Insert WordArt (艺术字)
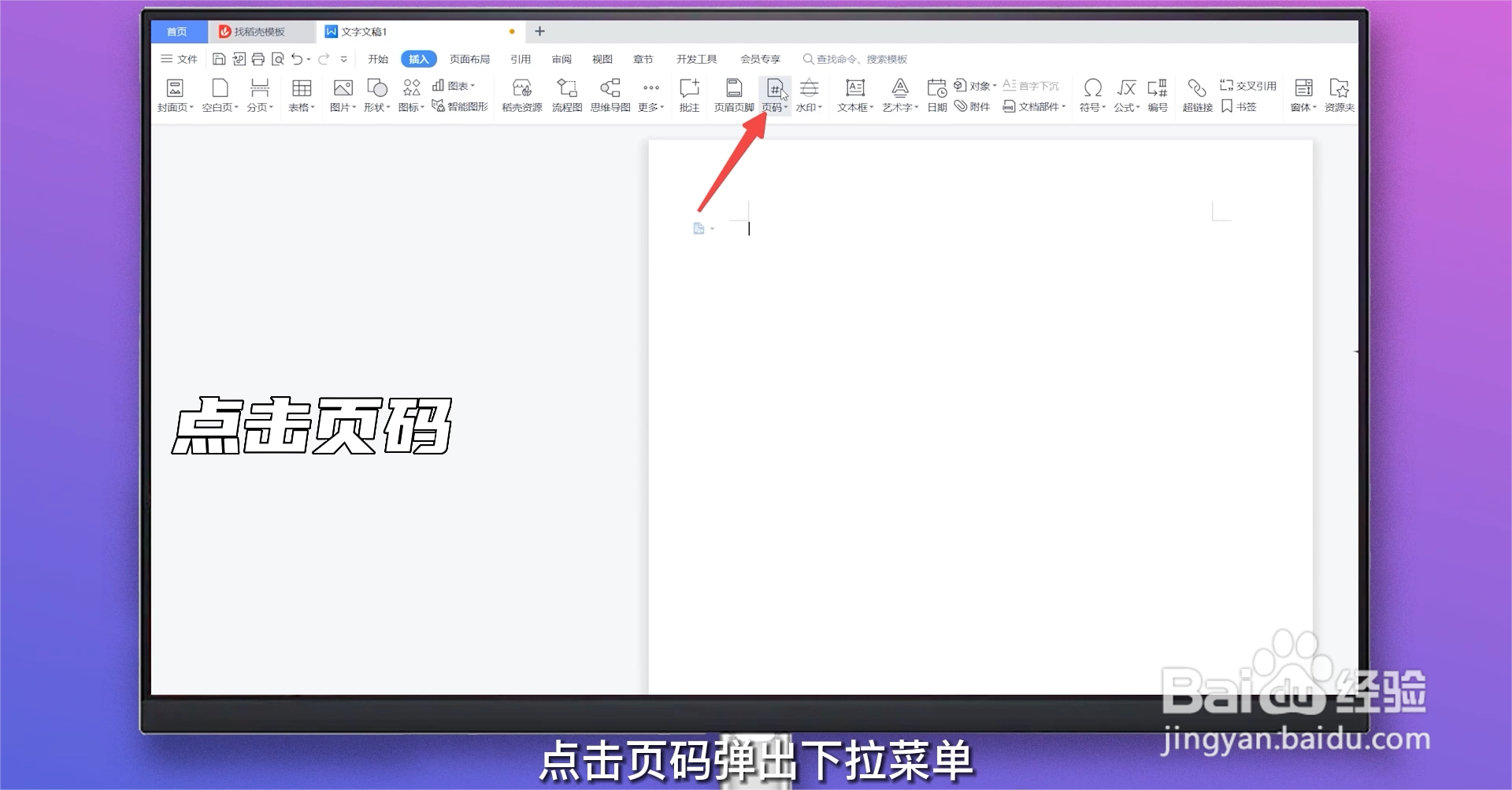 900,95
